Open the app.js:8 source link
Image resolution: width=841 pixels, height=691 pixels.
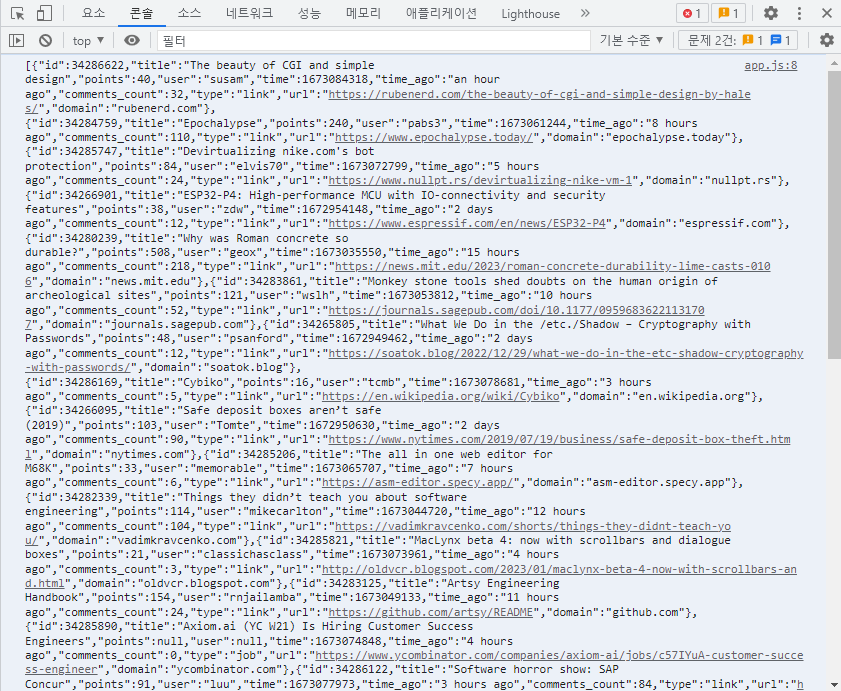click(770, 65)
